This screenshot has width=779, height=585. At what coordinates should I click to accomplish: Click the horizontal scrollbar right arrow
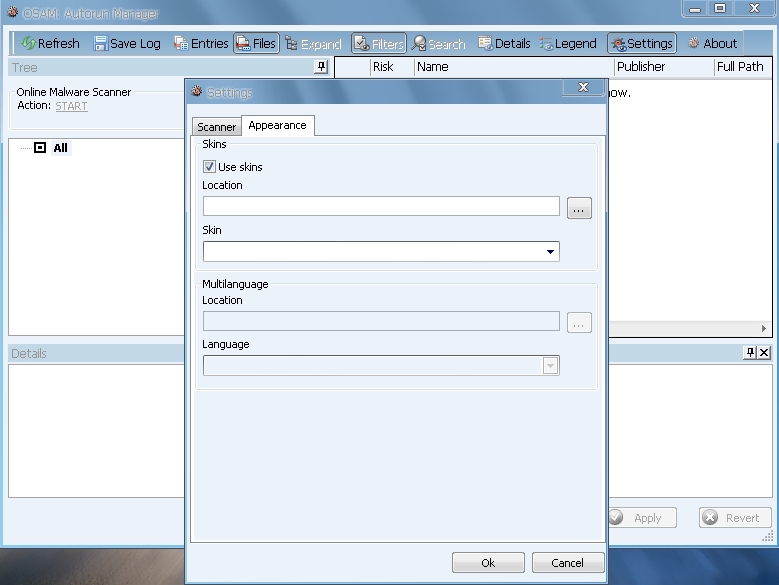tap(764, 328)
